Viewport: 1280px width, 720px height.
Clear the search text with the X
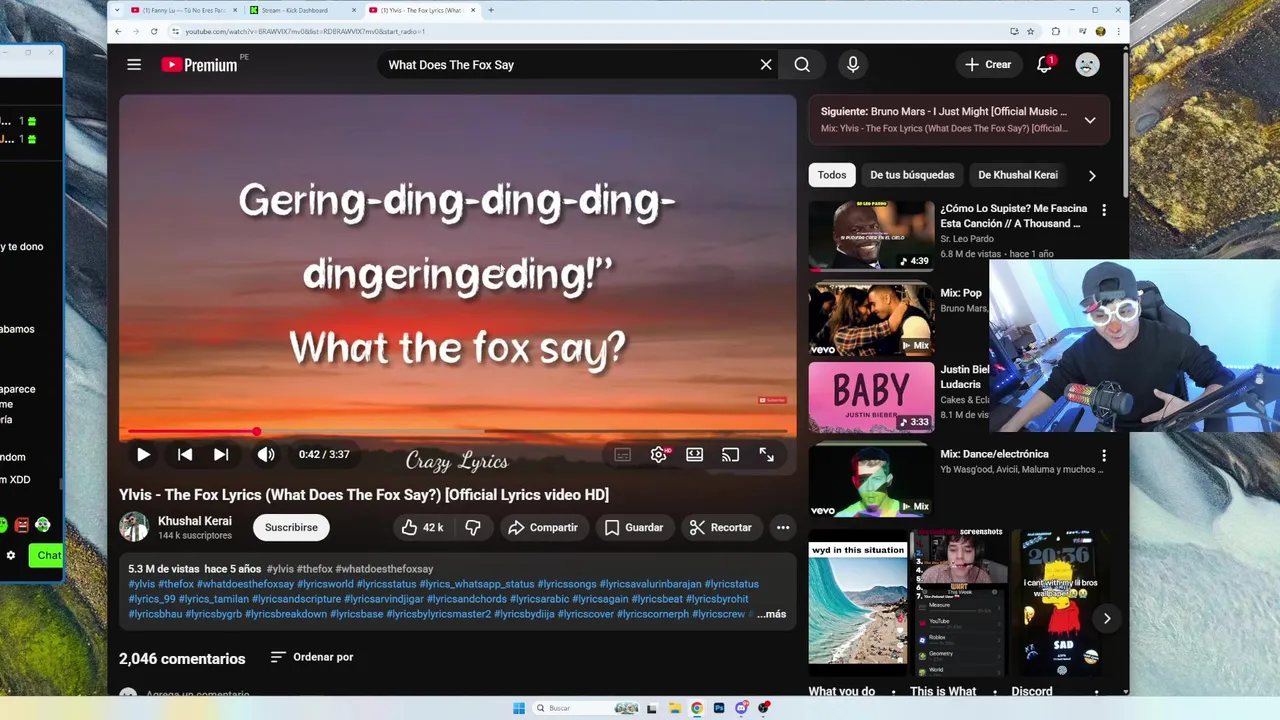click(x=766, y=65)
